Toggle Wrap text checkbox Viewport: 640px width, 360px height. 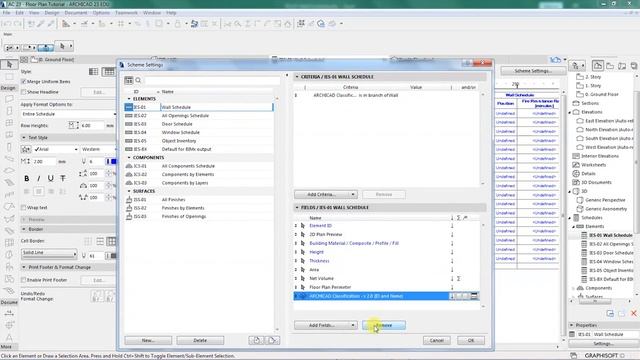(x=23, y=207)
